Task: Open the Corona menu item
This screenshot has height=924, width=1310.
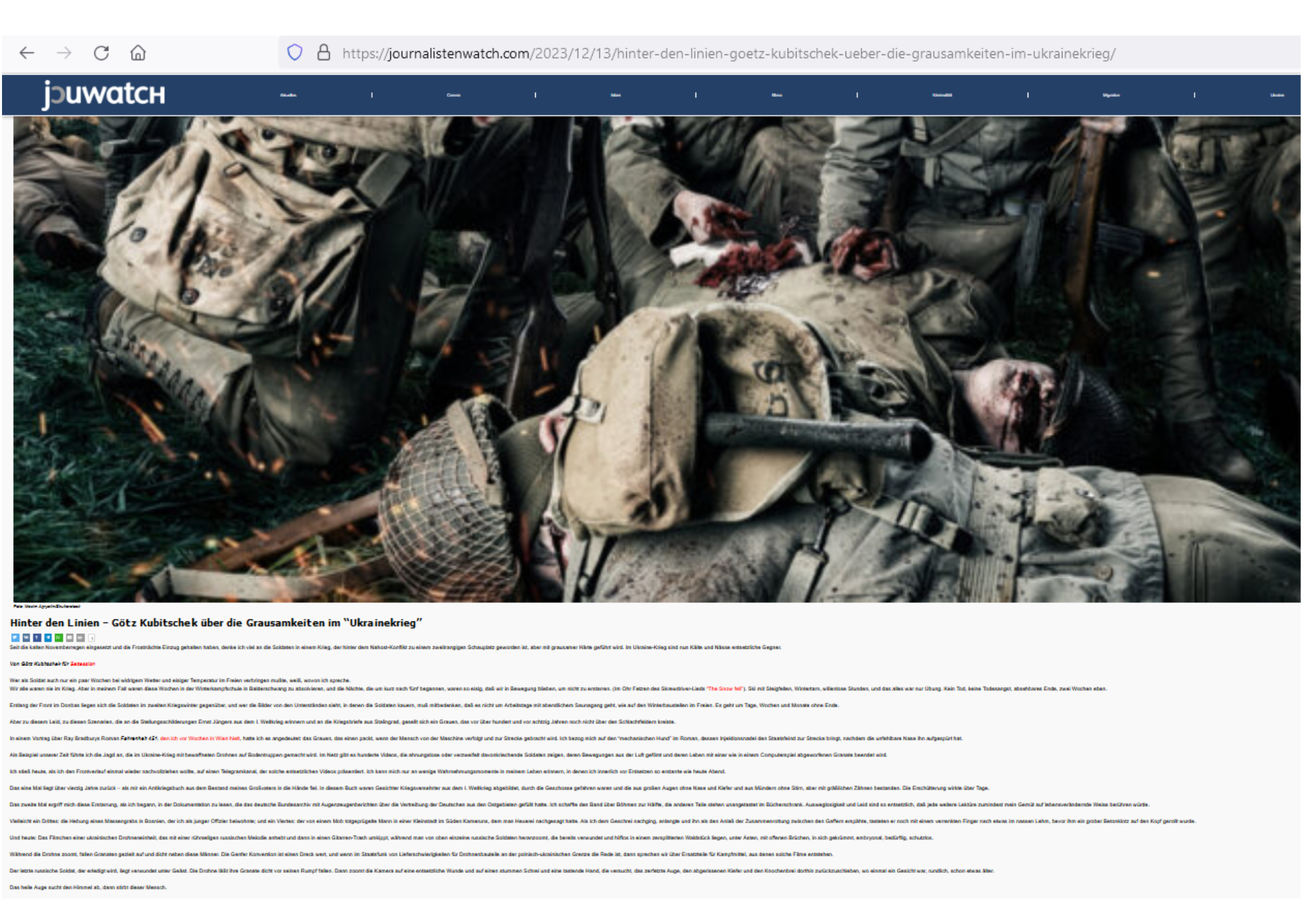Action: (x=453, y=95)
